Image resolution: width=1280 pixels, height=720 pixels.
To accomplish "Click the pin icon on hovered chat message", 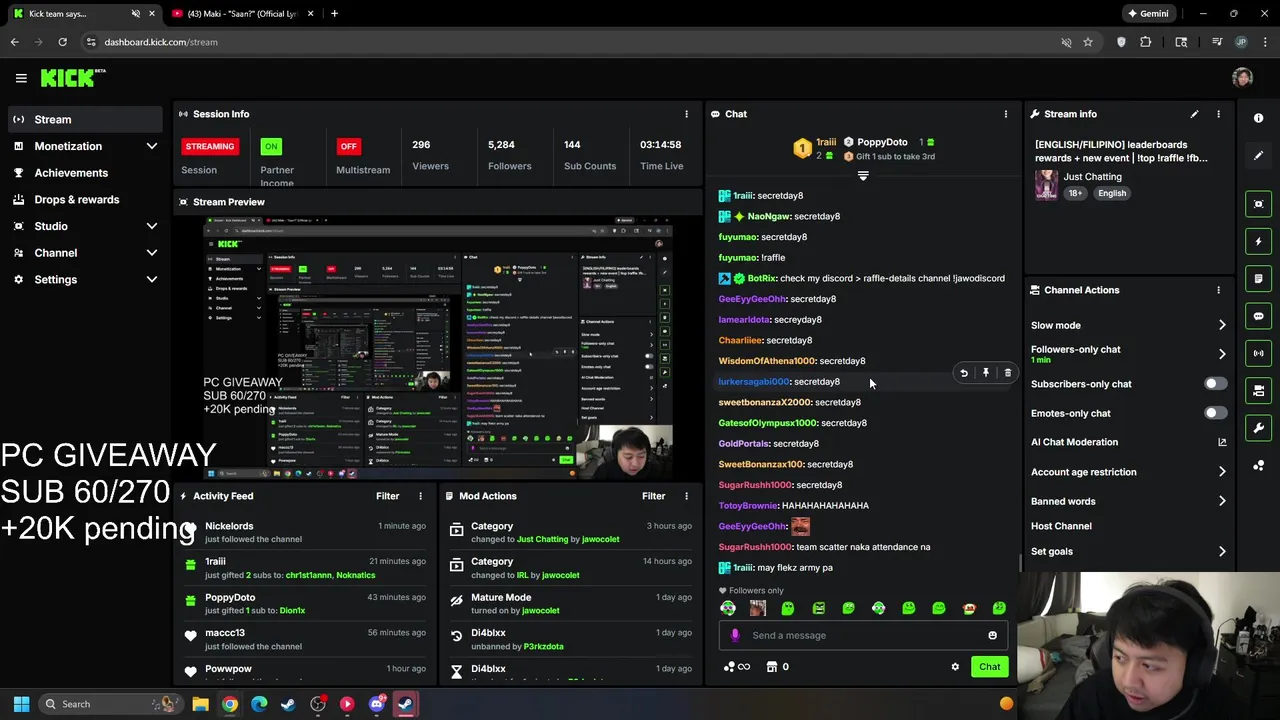I will click(986, 373).
